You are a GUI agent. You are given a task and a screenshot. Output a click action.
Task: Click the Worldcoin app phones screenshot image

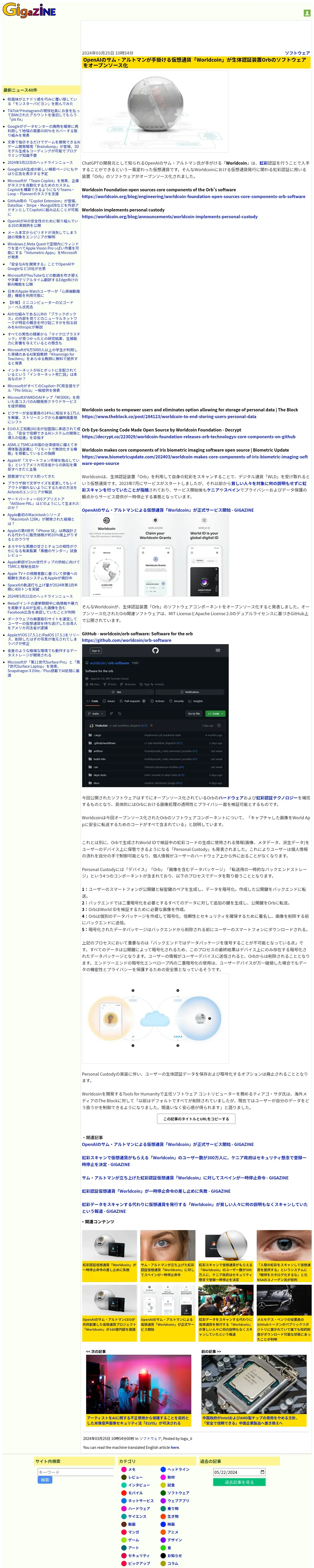pyautogui.click(x=155, y=555)
